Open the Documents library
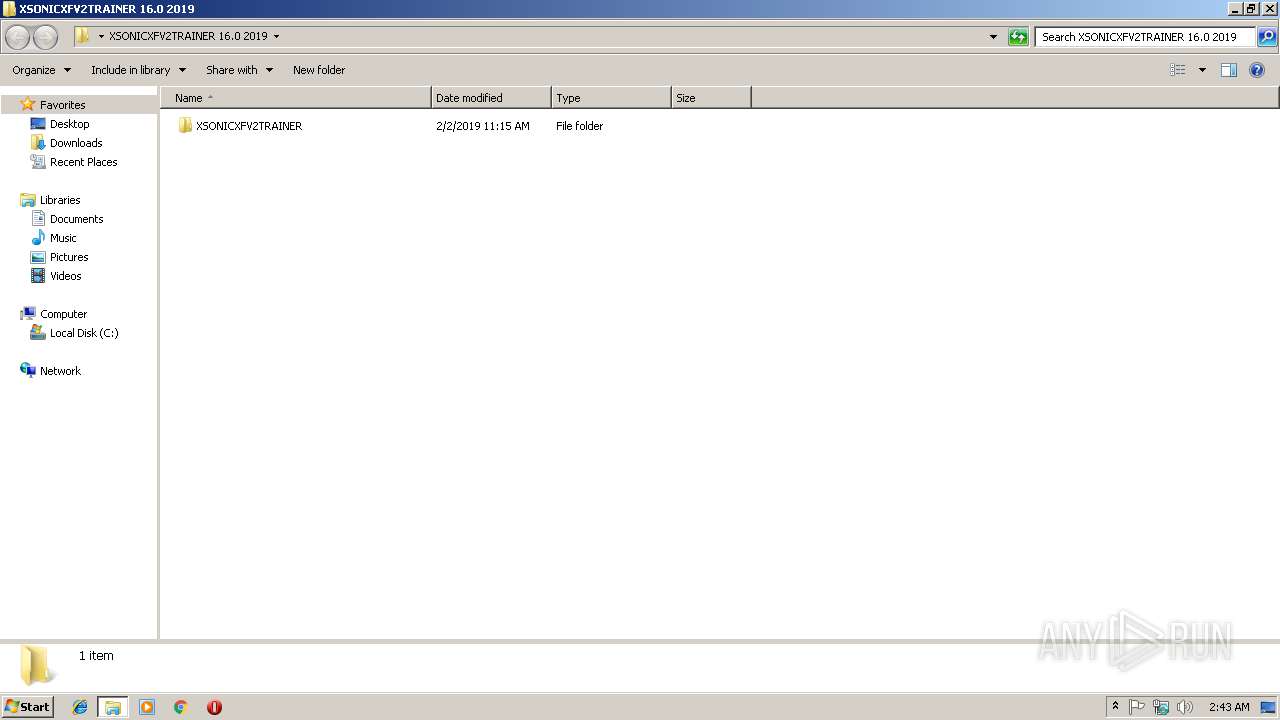The height and width of the screenshot is (720, 1280). coord(76,219)
